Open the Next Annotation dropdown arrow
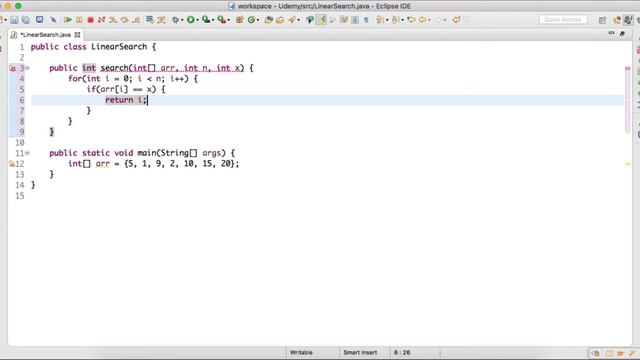The width and height of the screenshot is (640, 360). point(387,20)
